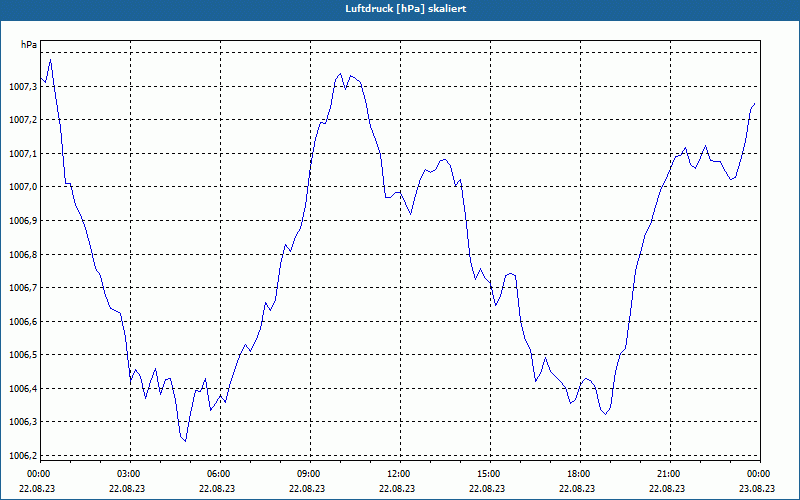Select the 1006,4 y-axis label

coord(23,389)
